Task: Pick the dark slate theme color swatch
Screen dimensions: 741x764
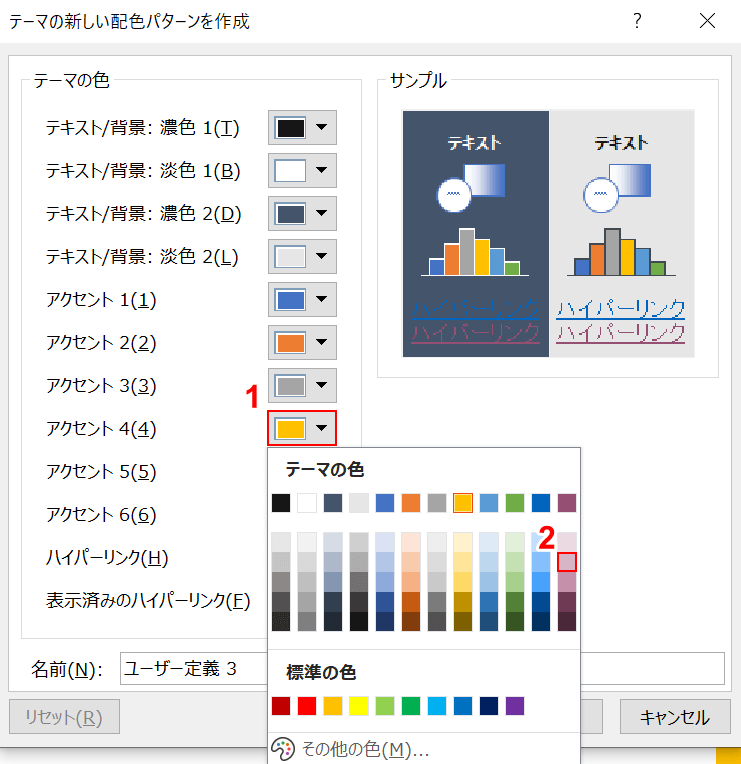Action: (333, 503)
